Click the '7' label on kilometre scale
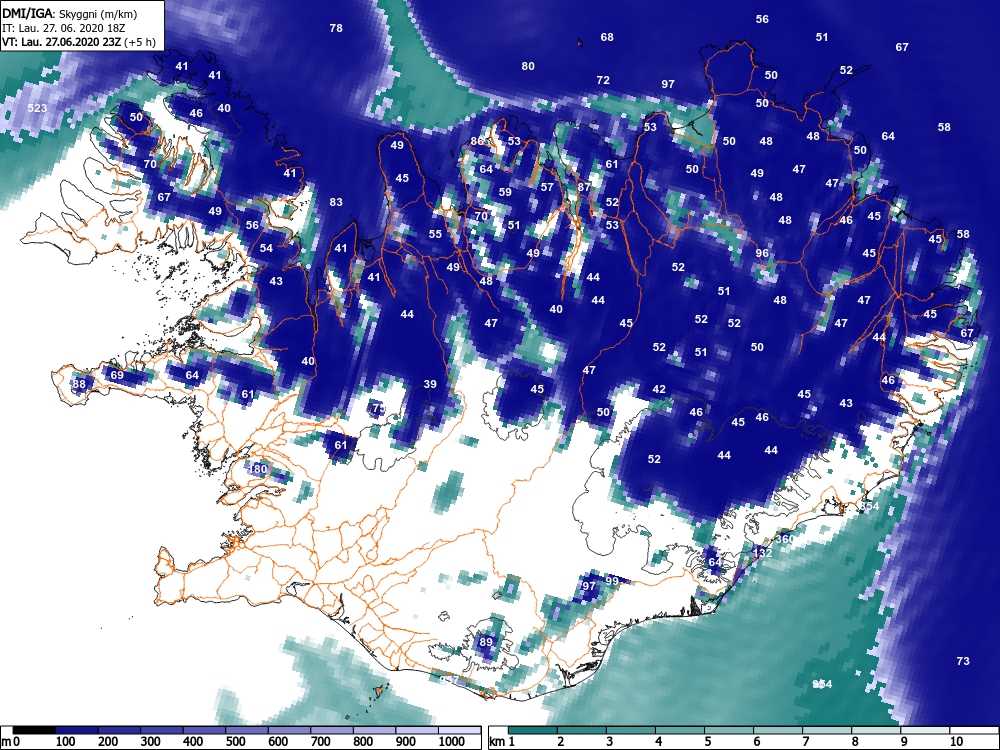Image resolution: width=1000 pixels, height=750 pixels. [805, 741]
